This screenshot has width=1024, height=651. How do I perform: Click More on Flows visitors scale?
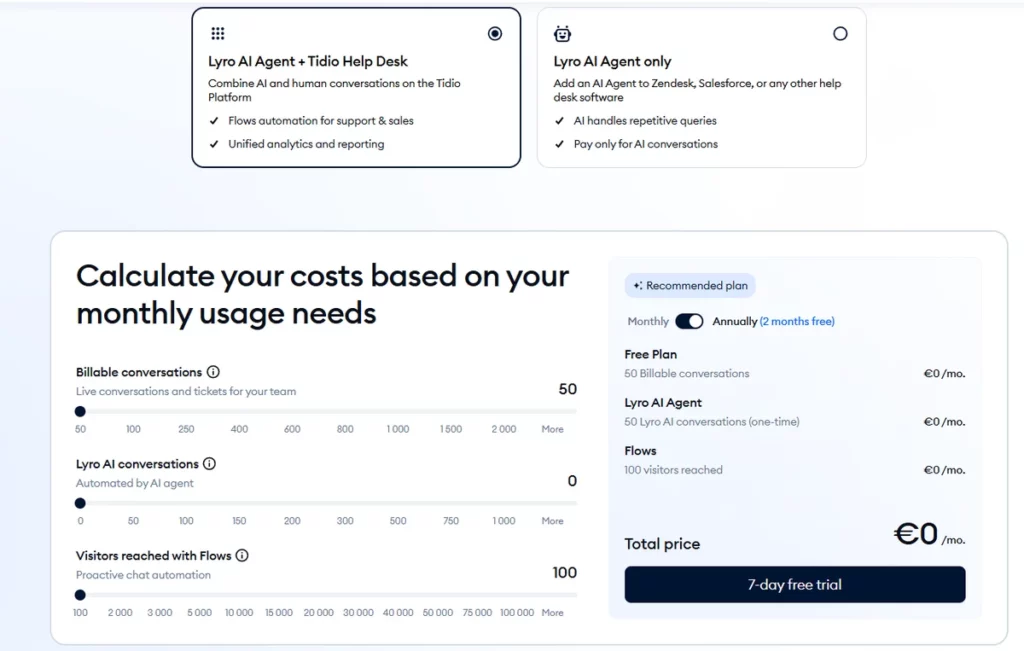click(x=552, y=612)
